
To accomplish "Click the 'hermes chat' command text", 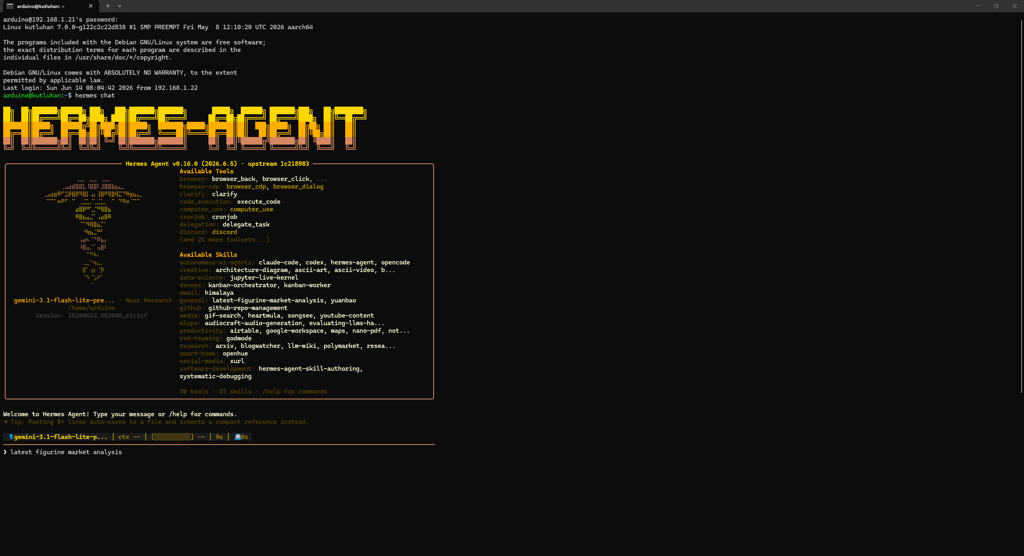I will click(95, 95).
